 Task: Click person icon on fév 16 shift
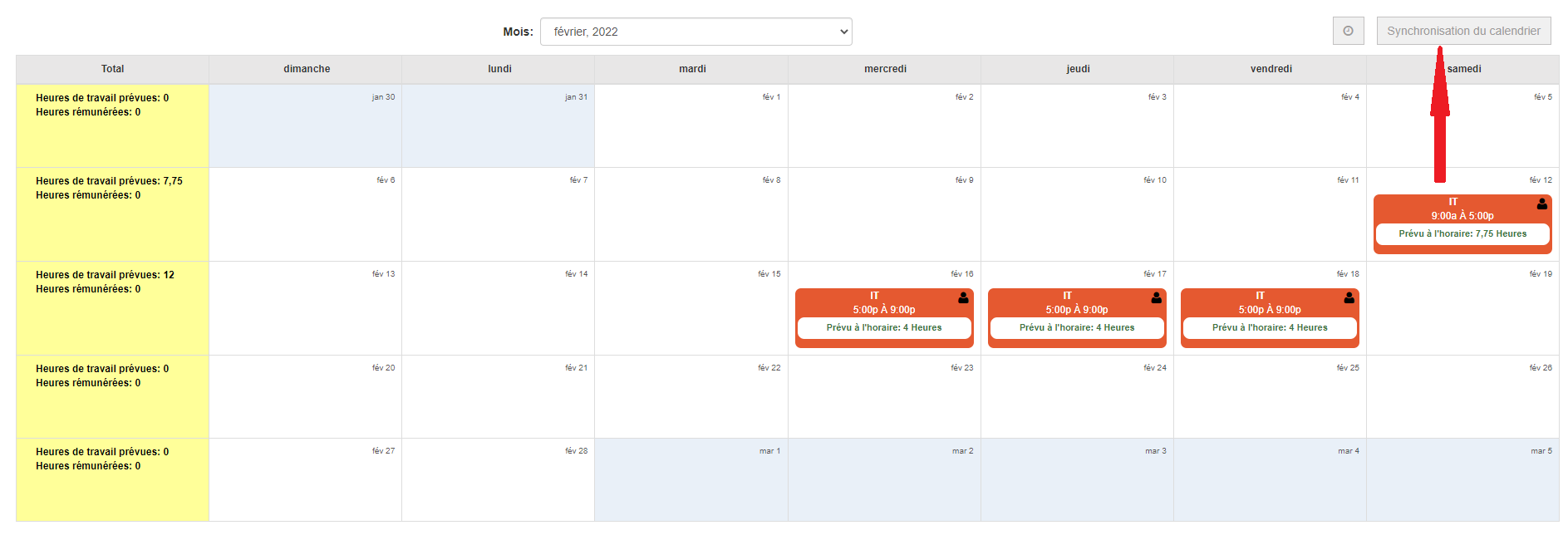(x=963, y=297)
